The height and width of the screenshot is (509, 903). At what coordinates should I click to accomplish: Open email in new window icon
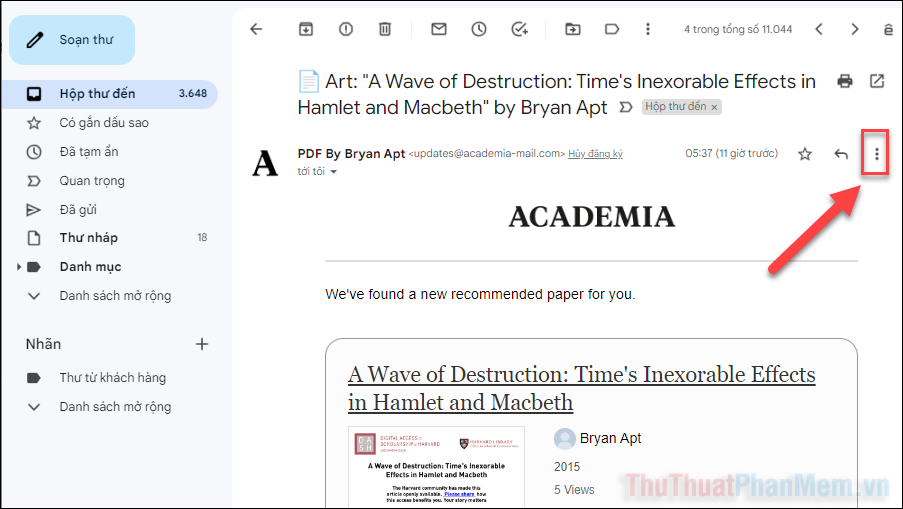[x=877, y=81]
